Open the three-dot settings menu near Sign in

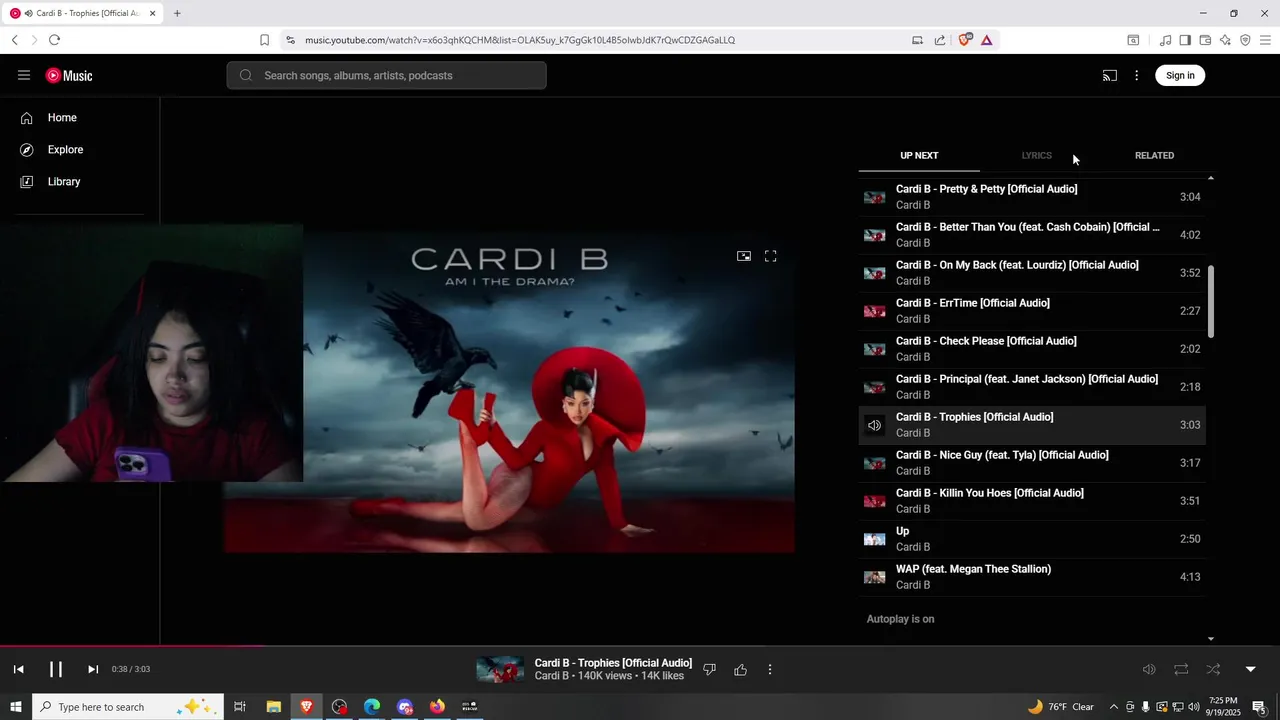(x=1136, y=75)
